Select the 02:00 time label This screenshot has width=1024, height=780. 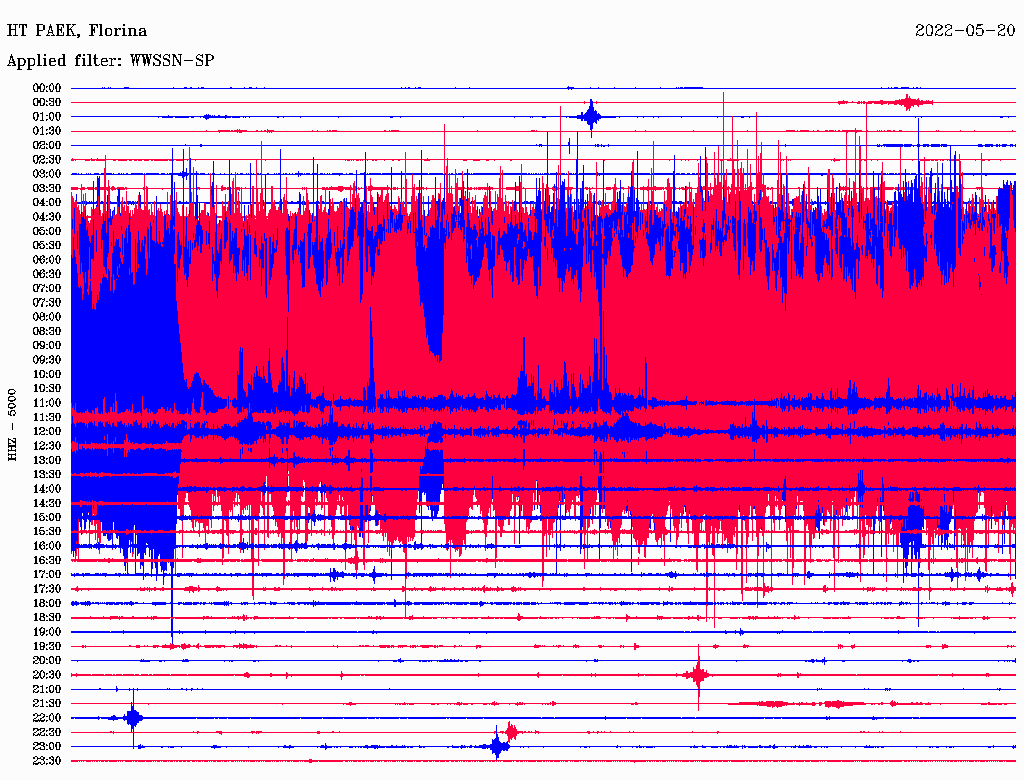click(x=47, y=146)
